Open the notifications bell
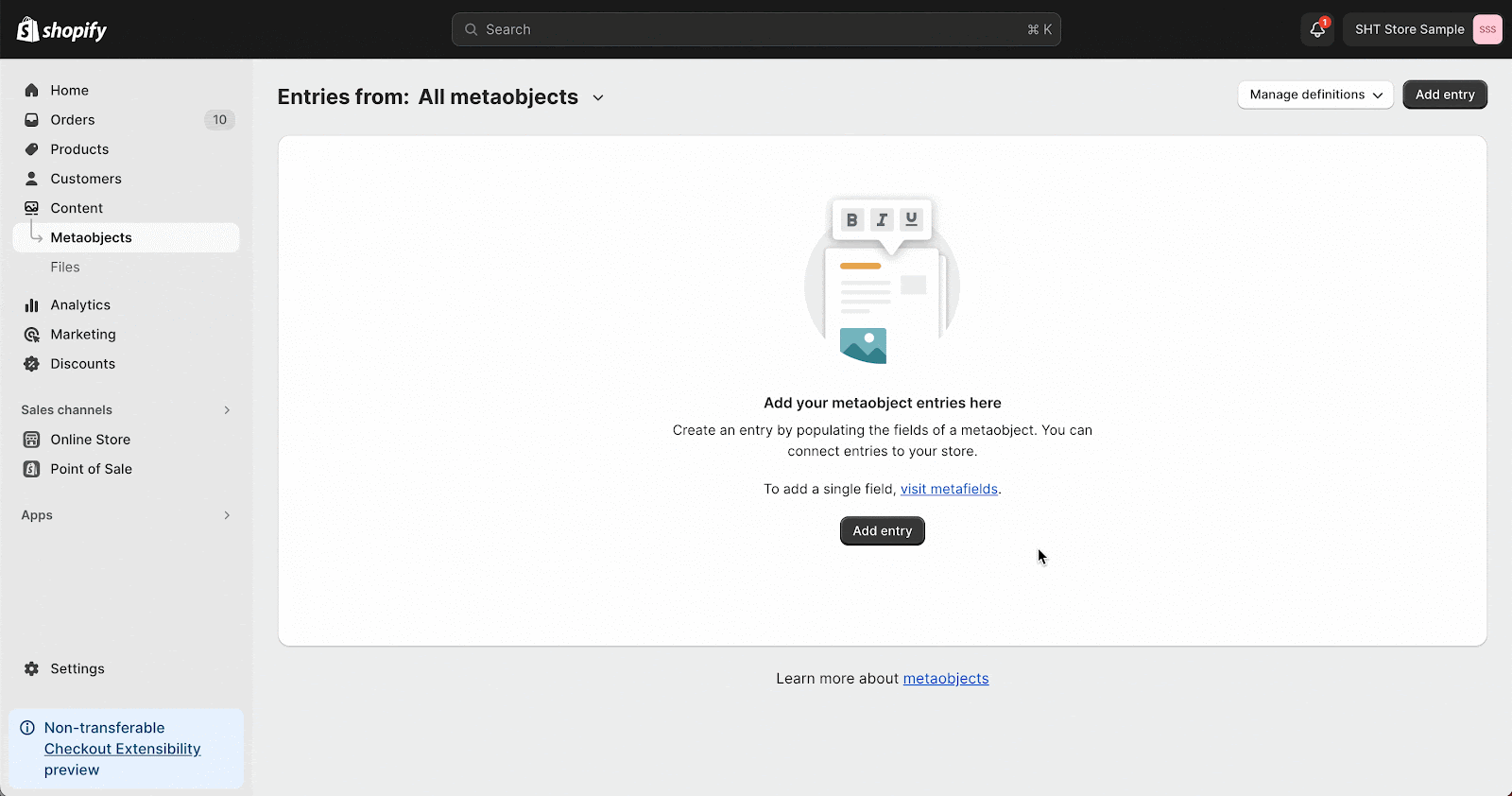This screenshot has height=796, width=1512. click(x=1317, y=29)
